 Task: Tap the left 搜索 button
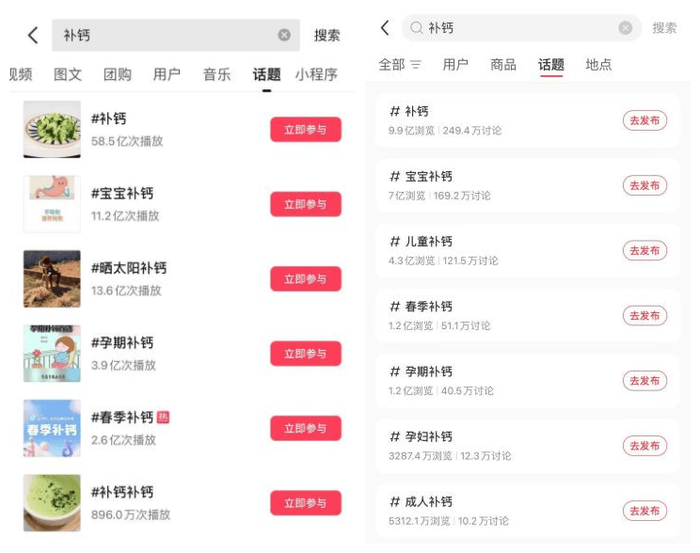327,35
